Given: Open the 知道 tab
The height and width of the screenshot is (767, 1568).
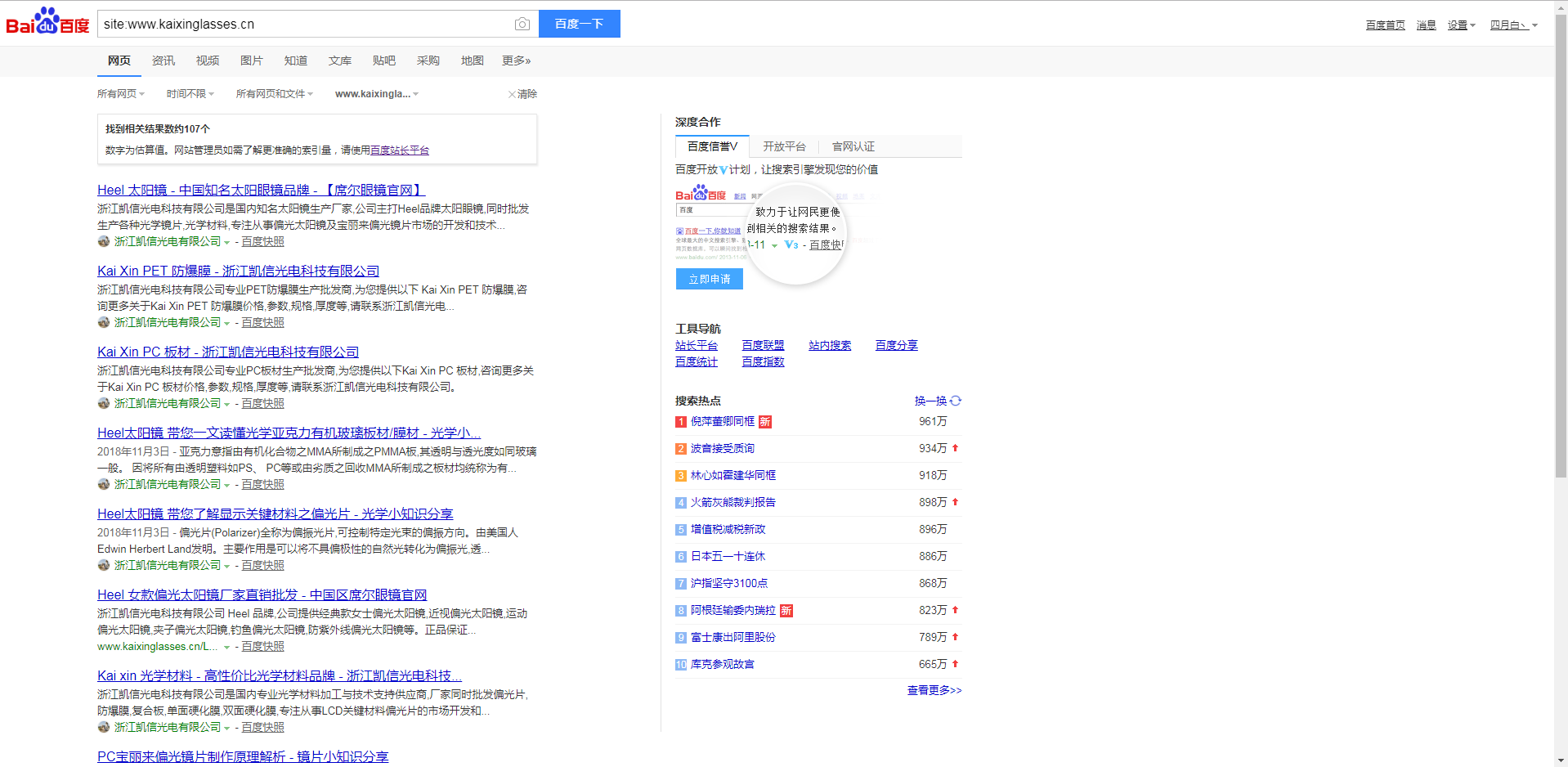Looking at the screenshot, I should coord(296,61).
